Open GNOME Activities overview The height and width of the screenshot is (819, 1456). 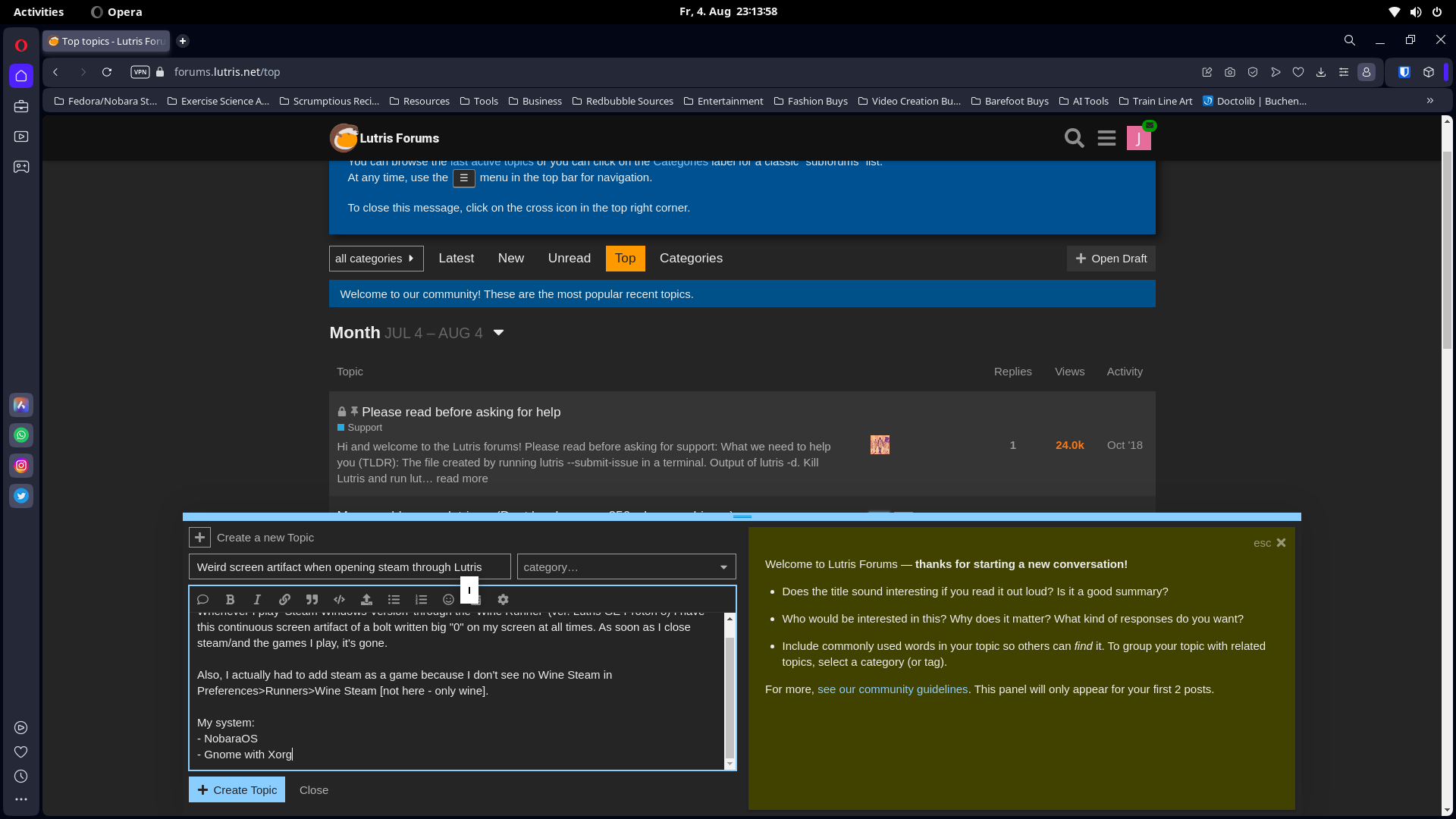point(39,11)
